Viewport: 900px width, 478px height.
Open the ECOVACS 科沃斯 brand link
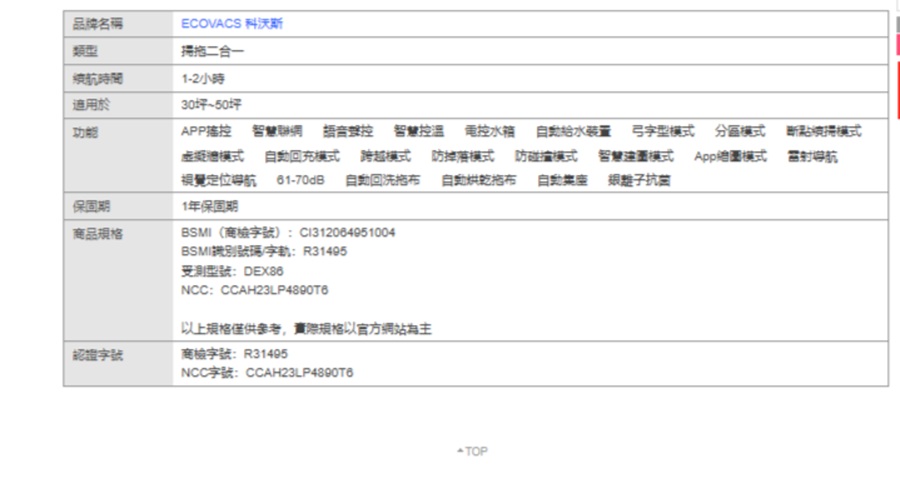point(232,23)
